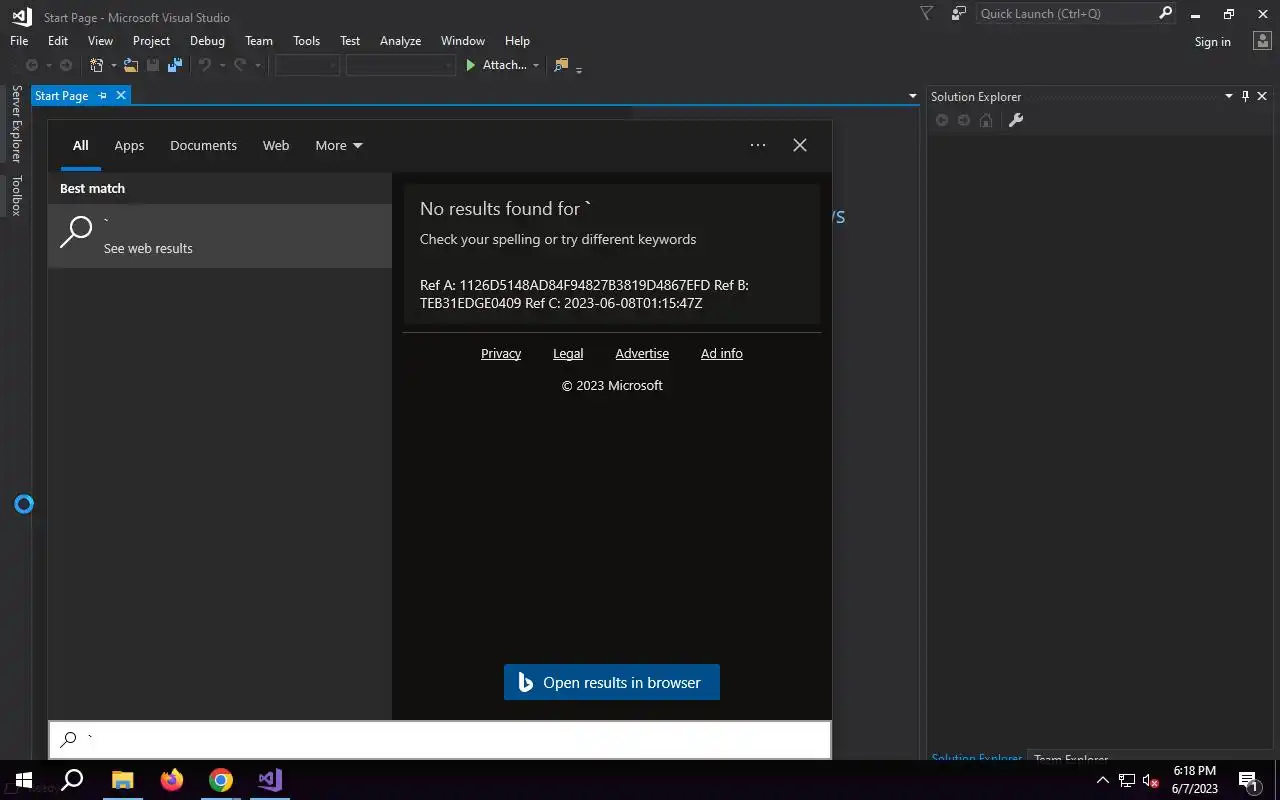The width and height of the screenshot is (1280, 800).
Task: Click the Open File folder icon in toolbar
Action: [131, 65]
